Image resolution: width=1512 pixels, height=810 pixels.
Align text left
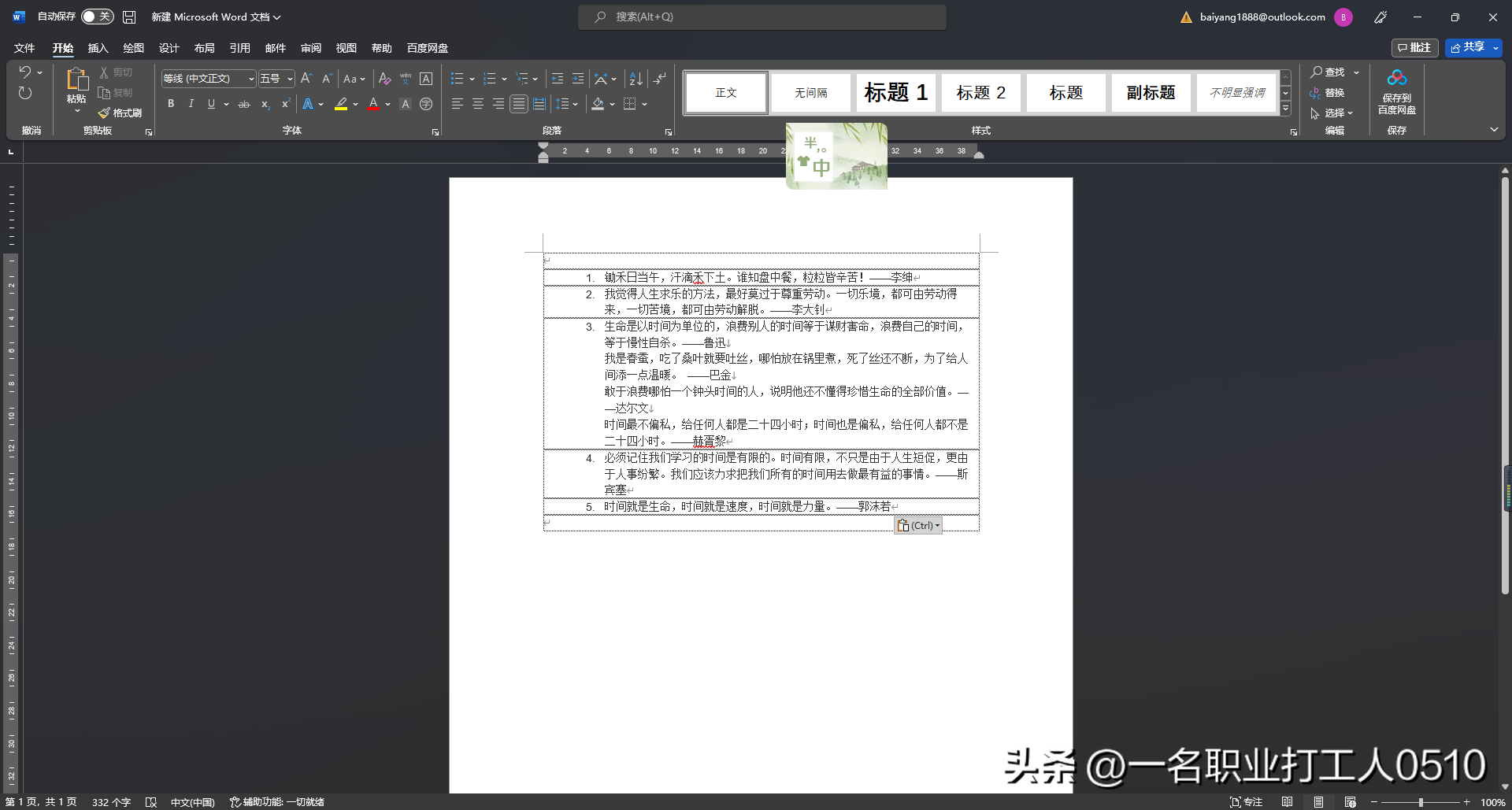pyautogui.click(x=457, y=104)
